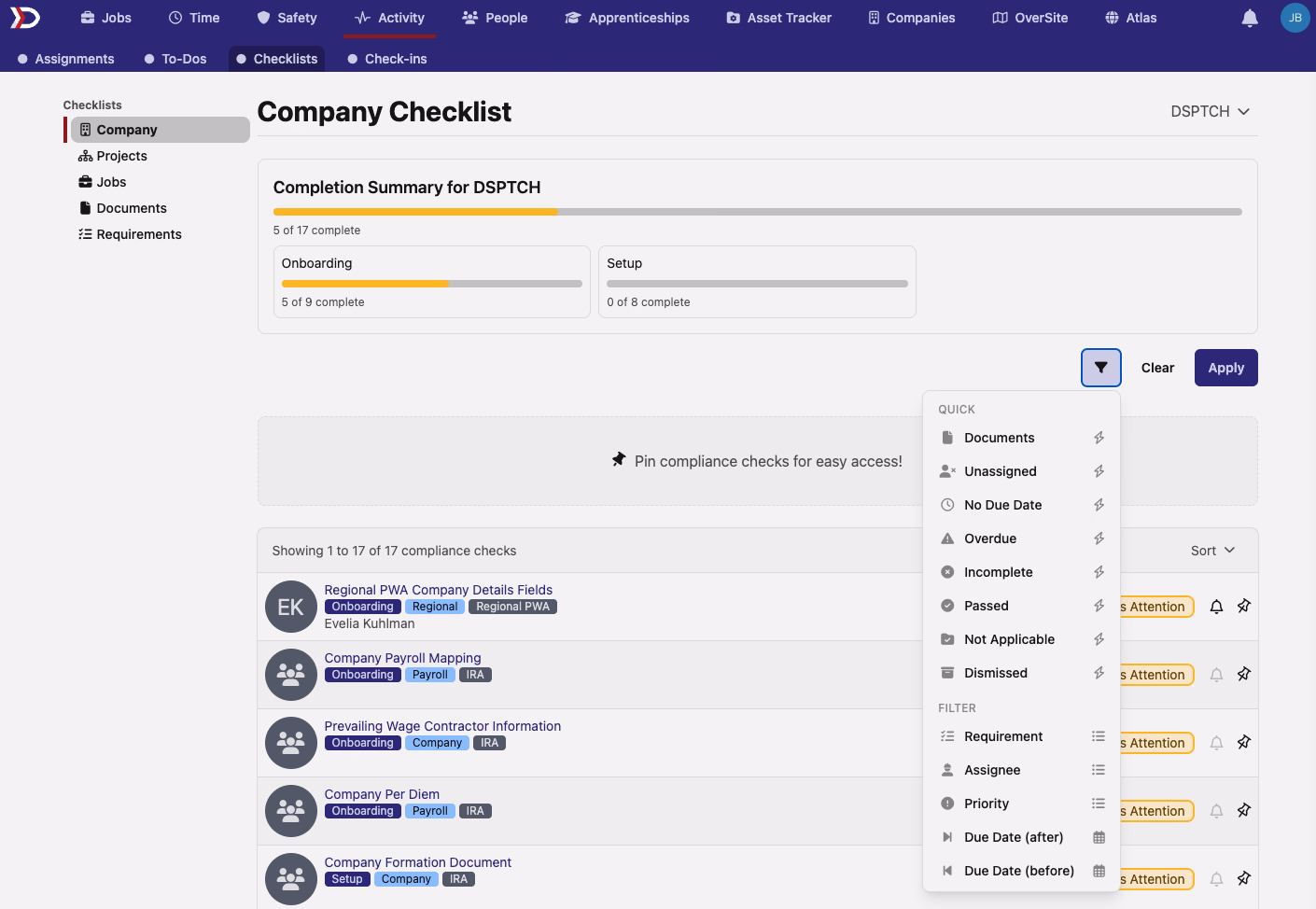1316x909 pixels.
Task: Switch to the To-Dos tab
Action: click(x=175, y=59)
